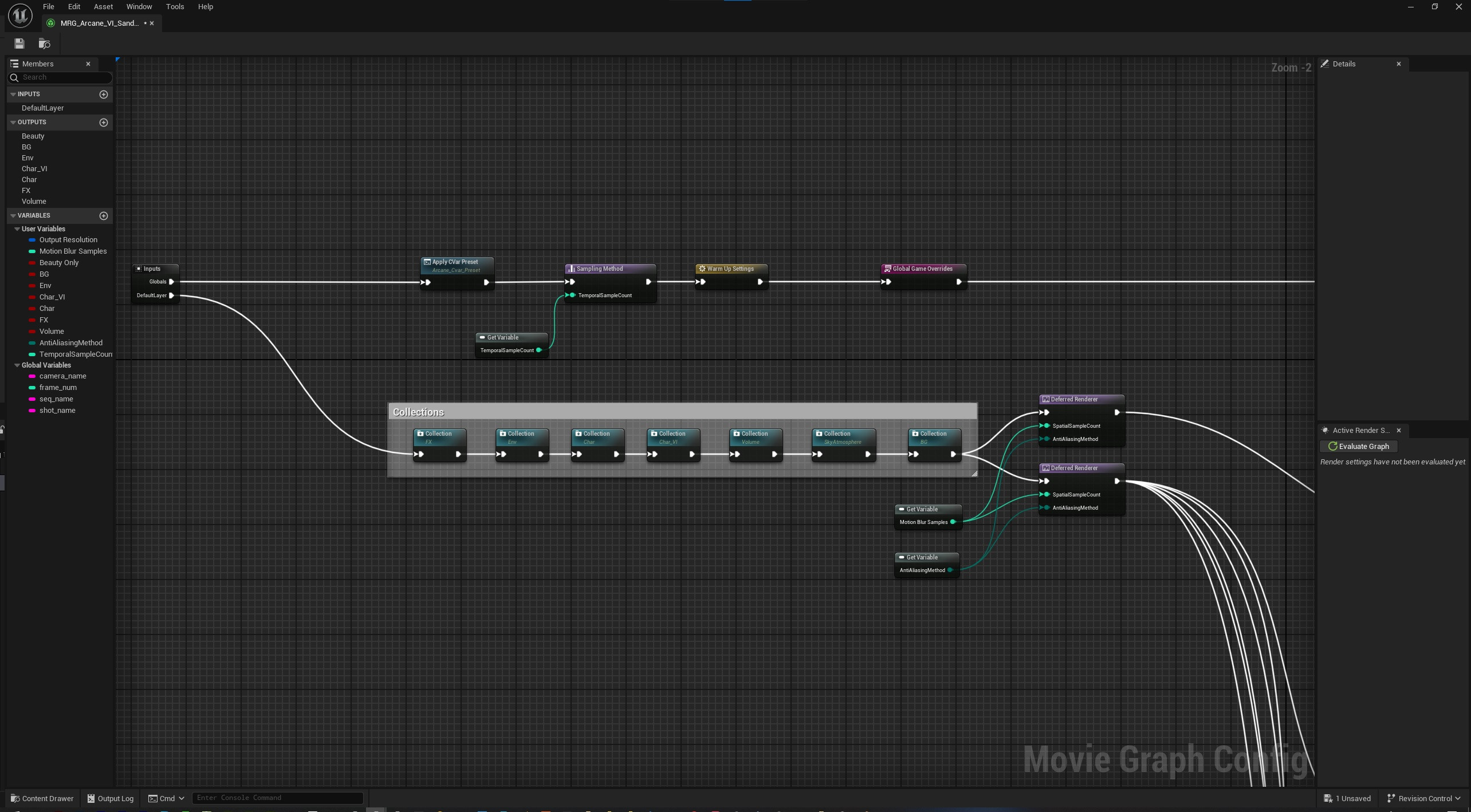Close the Members panel tab

(88, 64)
